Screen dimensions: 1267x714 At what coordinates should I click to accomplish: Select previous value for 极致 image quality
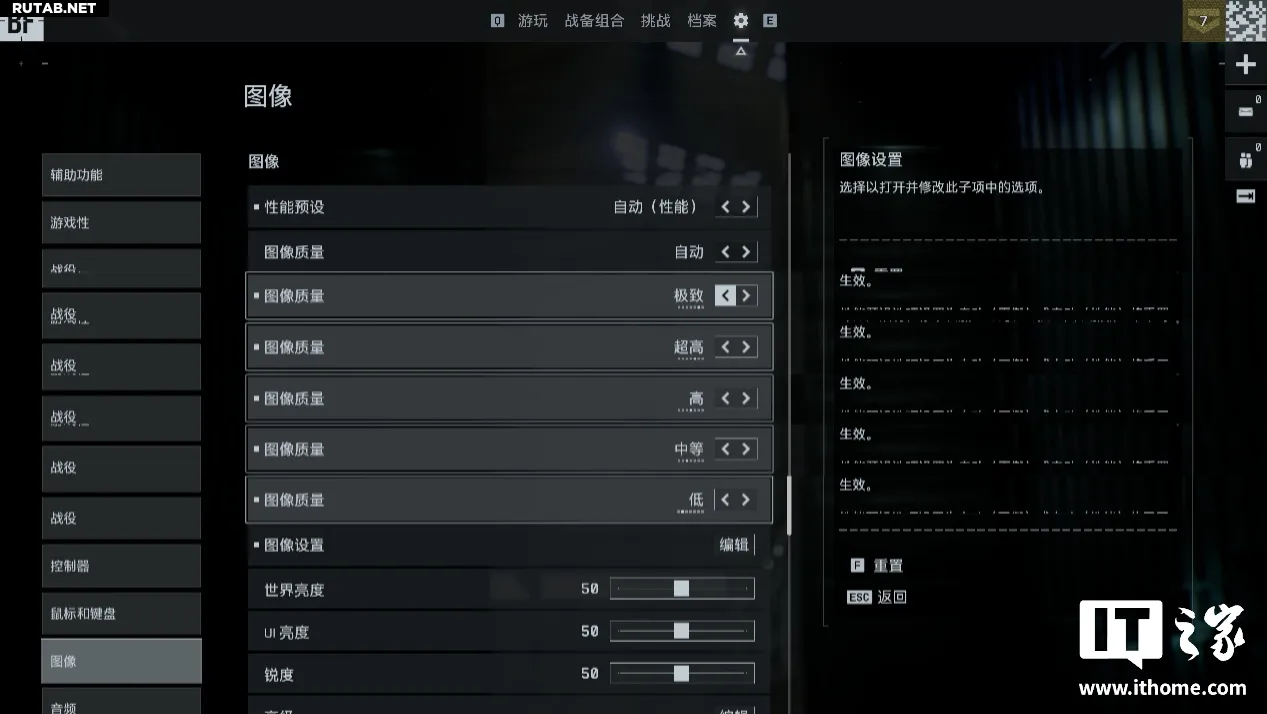point(726,296)
